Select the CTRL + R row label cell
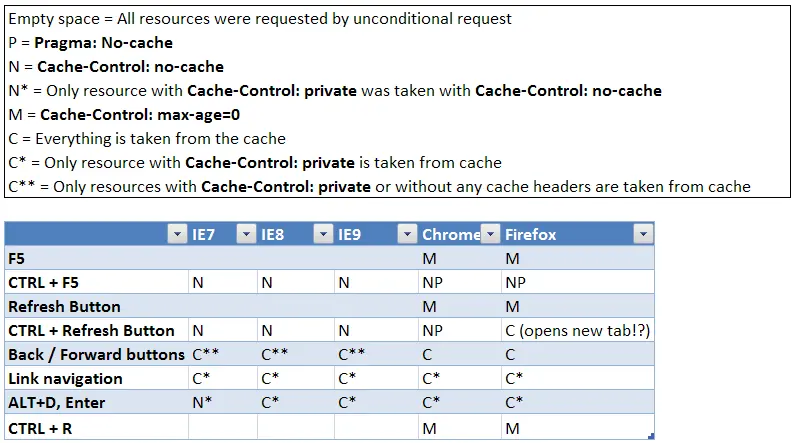 96,428
